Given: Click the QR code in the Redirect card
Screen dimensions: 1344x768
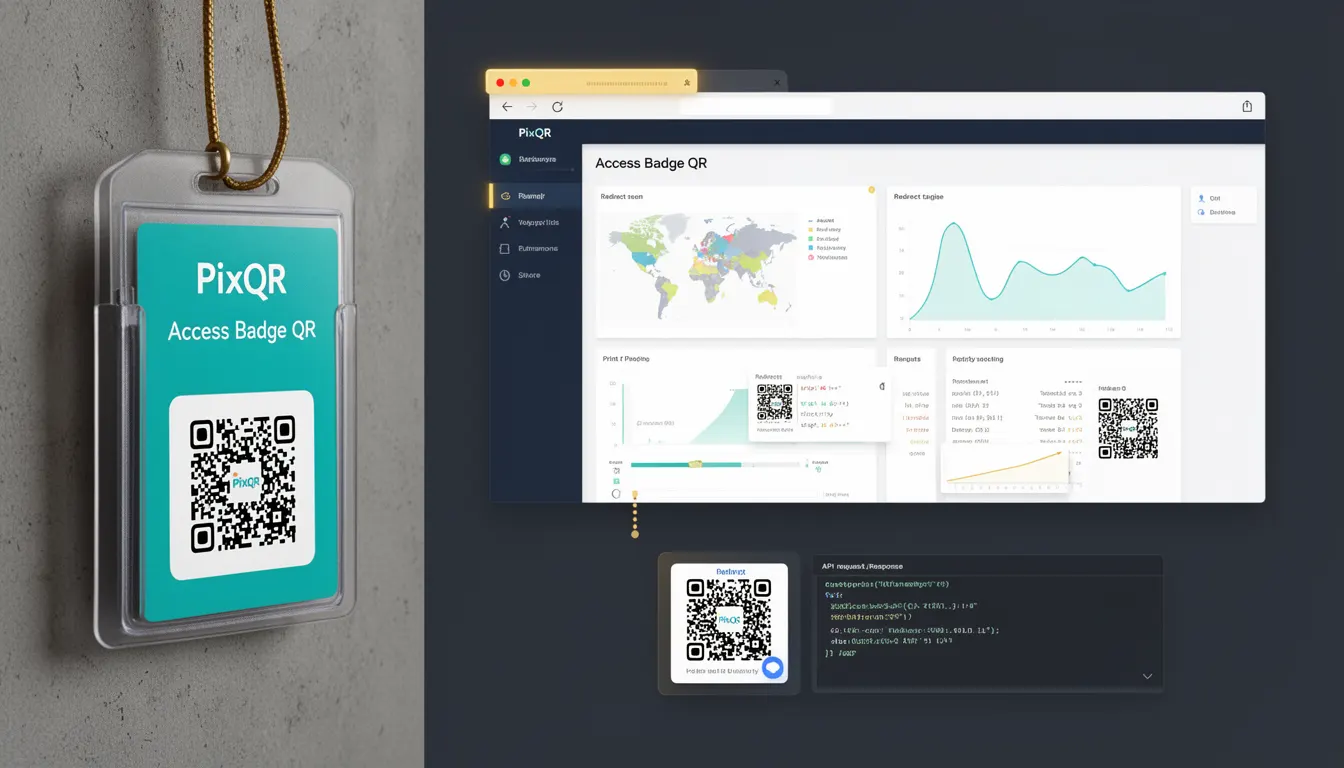Looking at the screenshot, I should [728, 620].
